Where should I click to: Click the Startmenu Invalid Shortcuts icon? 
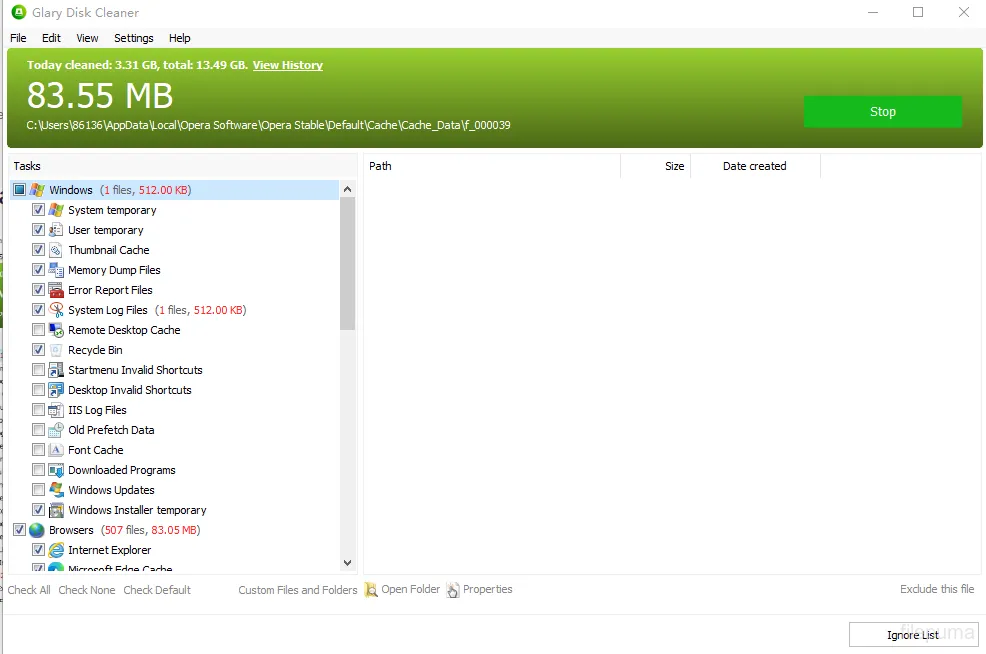coord(56,370)
